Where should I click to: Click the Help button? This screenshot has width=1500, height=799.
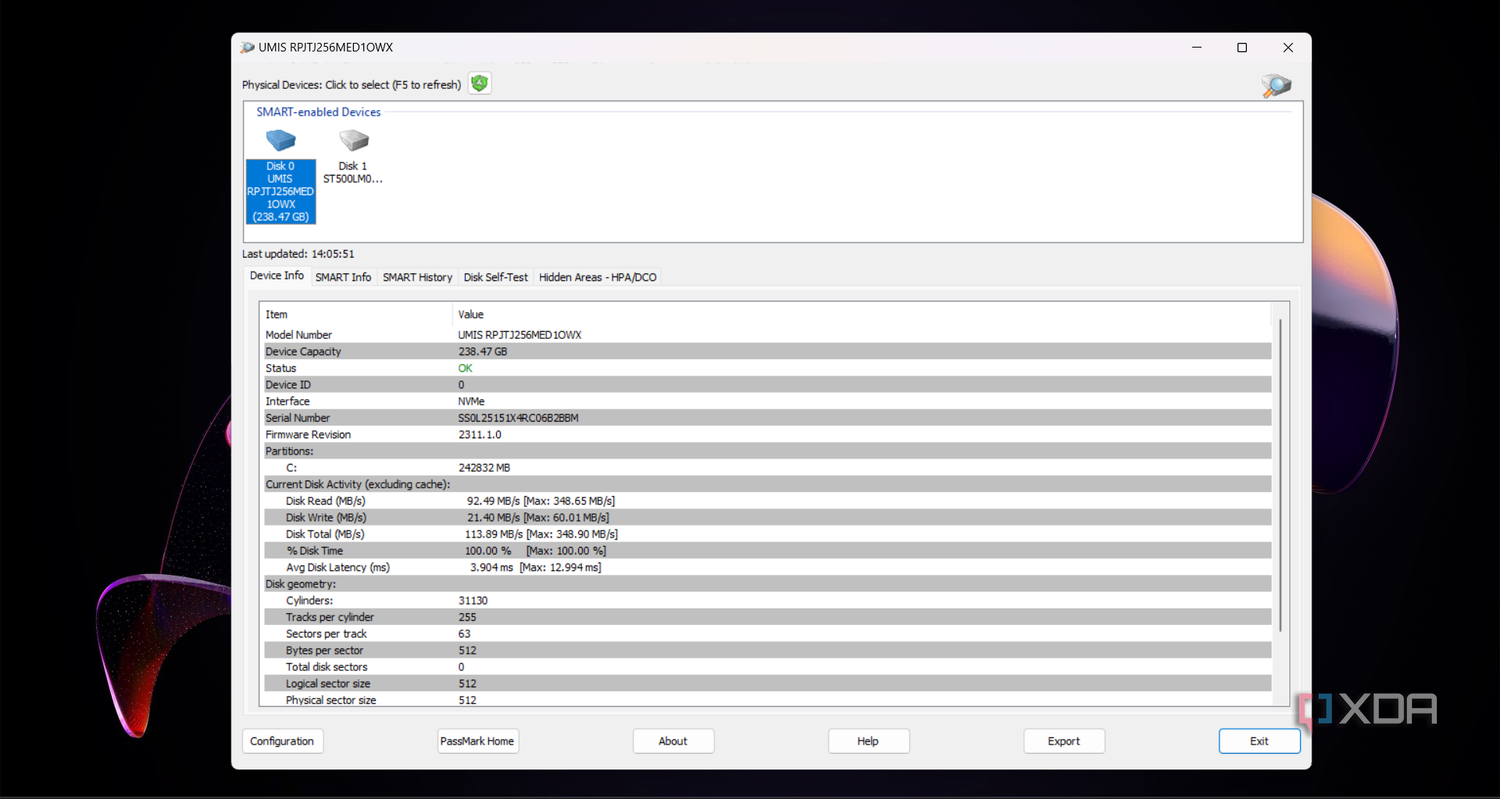point(868,741)
